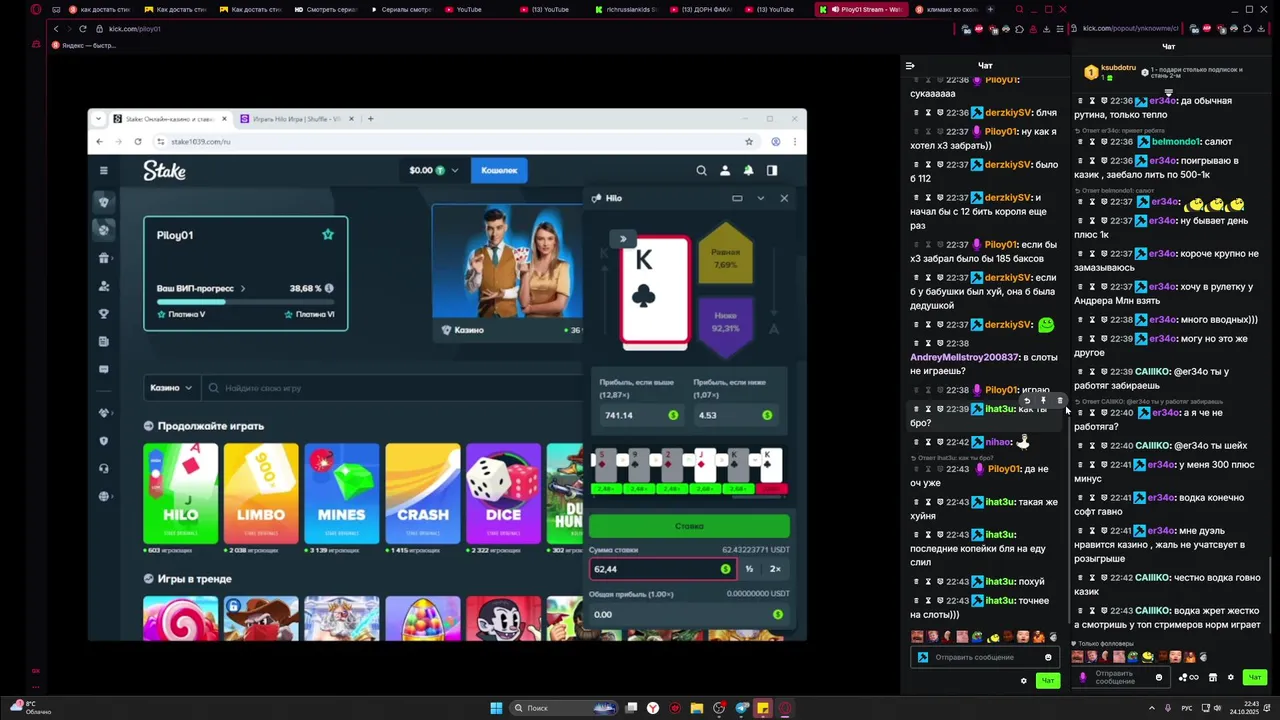
Task: Favorite Piloy01 VIP card star
Action: click(327, 234)
